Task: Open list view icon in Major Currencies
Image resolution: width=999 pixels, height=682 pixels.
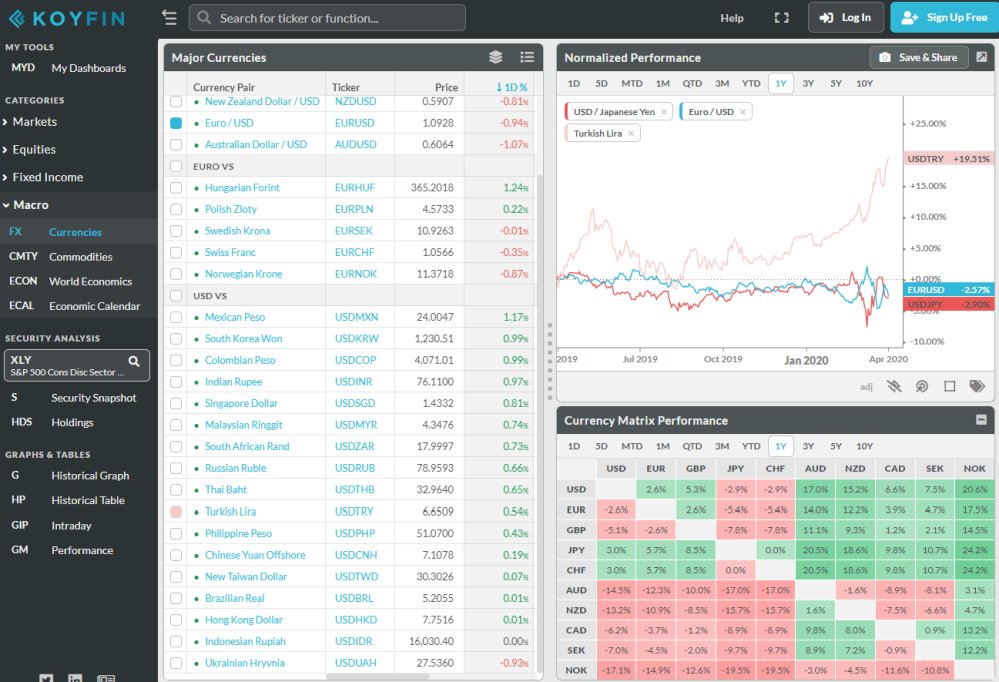Action: pos(527,57)
